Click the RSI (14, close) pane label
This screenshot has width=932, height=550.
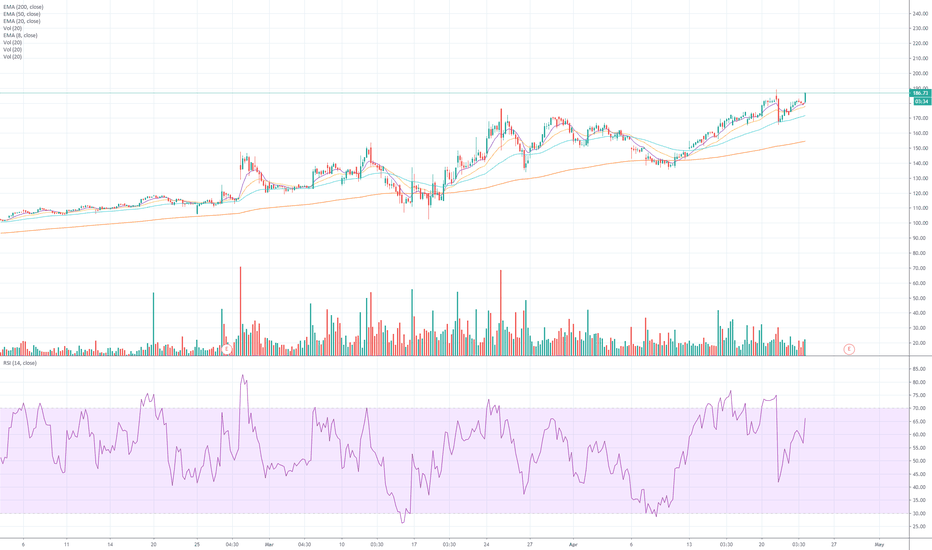click(20, 363)
